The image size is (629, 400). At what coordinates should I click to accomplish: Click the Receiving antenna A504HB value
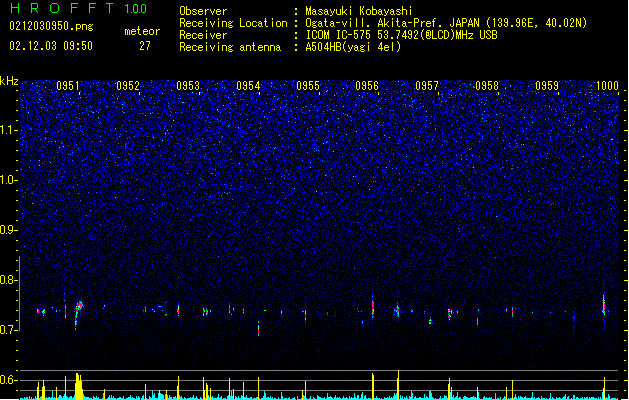353,47
